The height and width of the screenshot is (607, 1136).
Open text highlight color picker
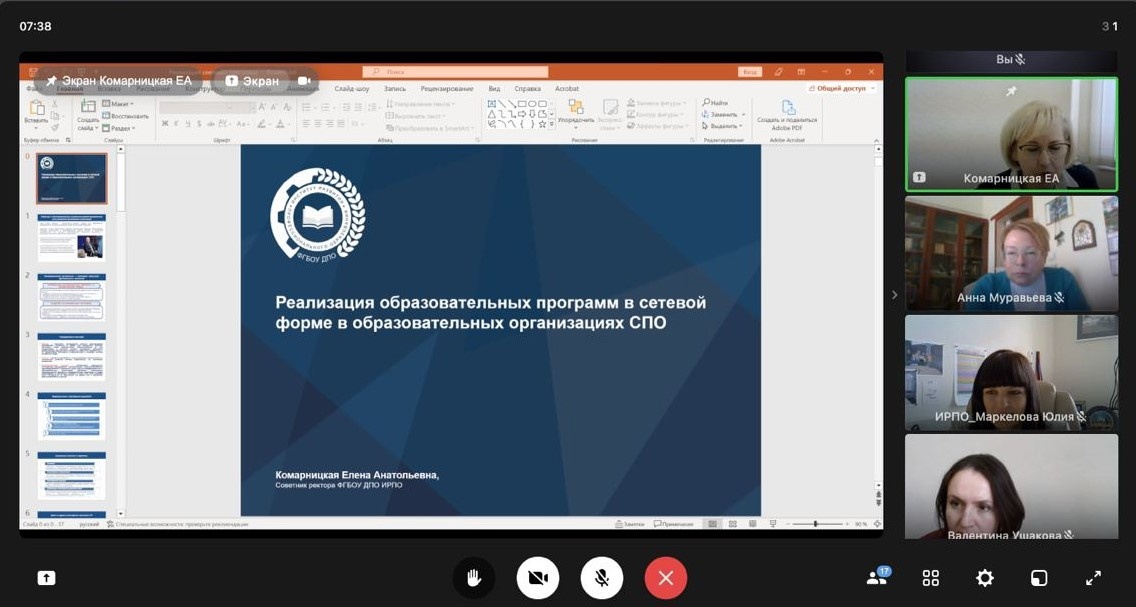(264, 124)
